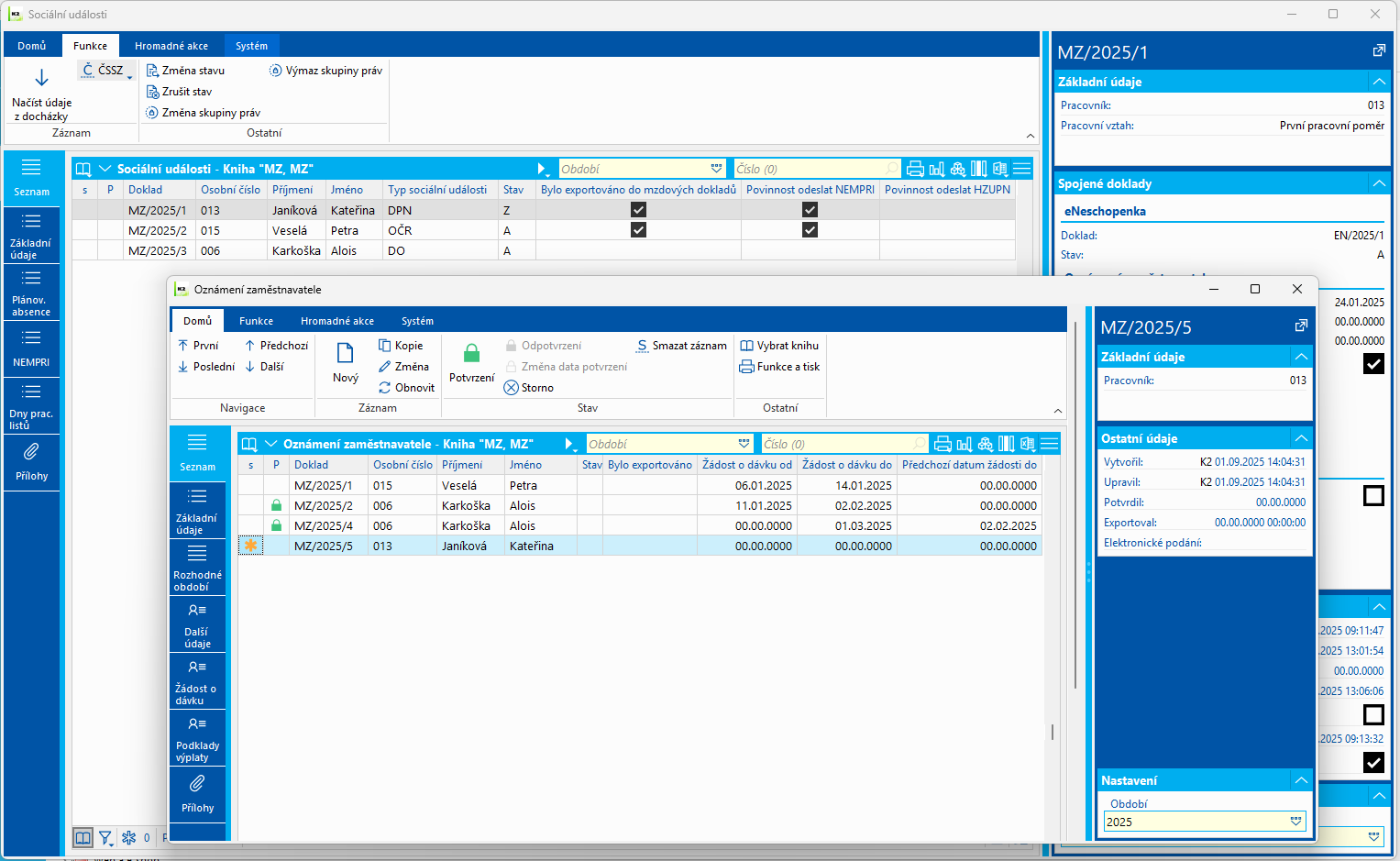Open NEMPRI section in the left sidebar

click(x=31, y=348)
